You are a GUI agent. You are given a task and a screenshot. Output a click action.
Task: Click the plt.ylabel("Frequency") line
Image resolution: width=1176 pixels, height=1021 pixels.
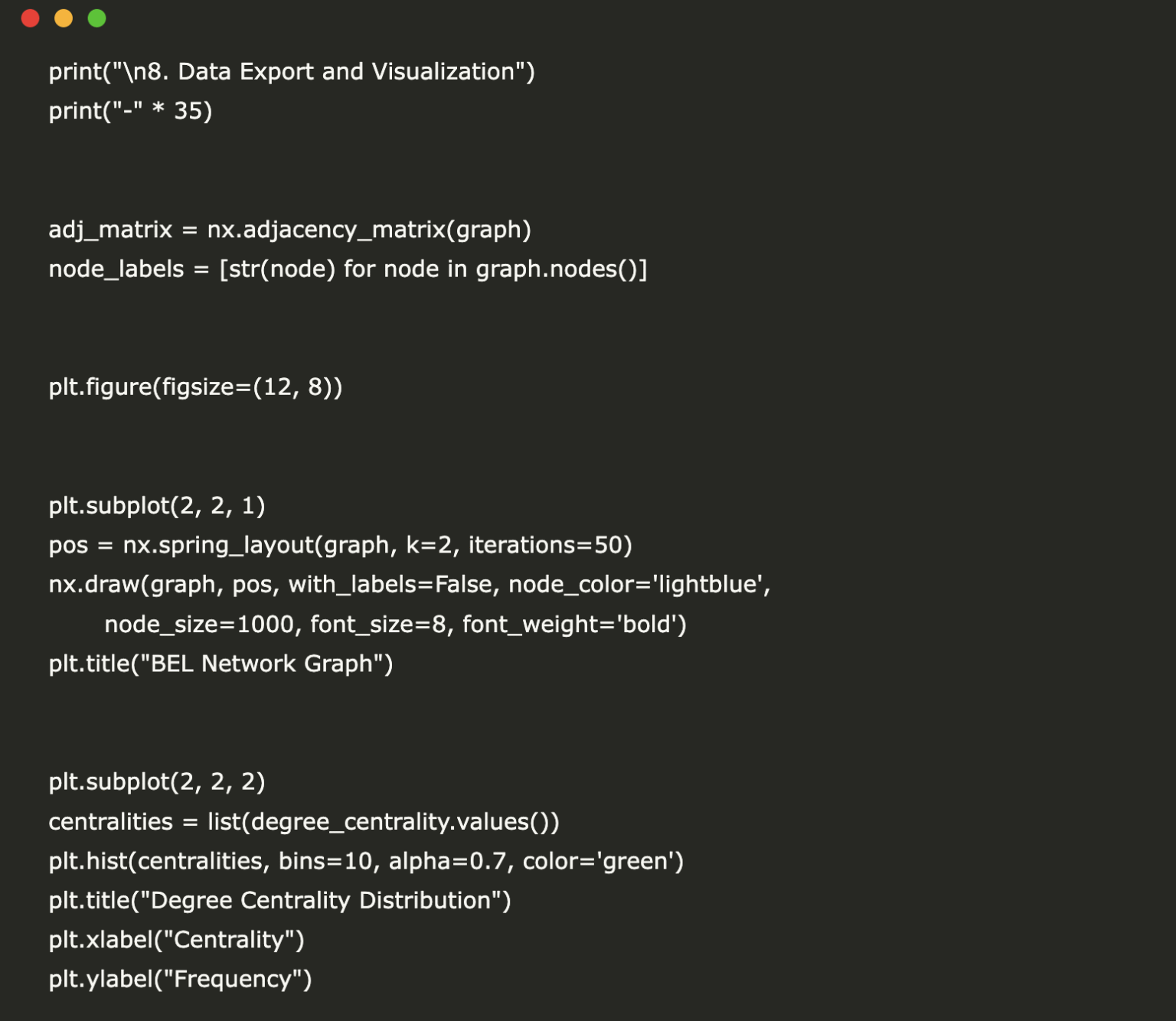[180, 980]
